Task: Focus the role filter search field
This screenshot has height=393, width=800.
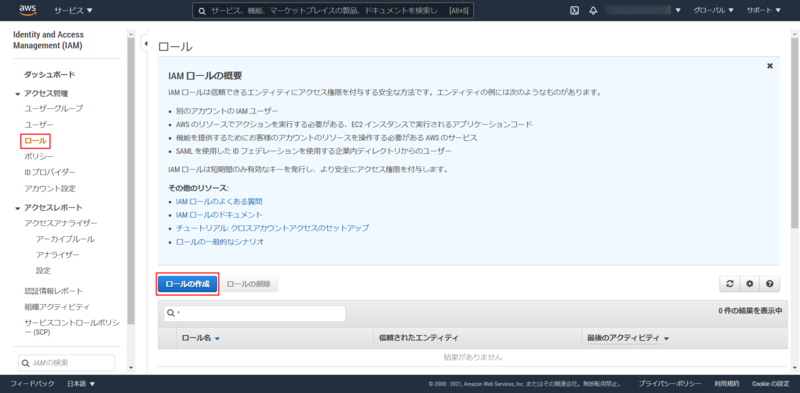Action: 255,313
